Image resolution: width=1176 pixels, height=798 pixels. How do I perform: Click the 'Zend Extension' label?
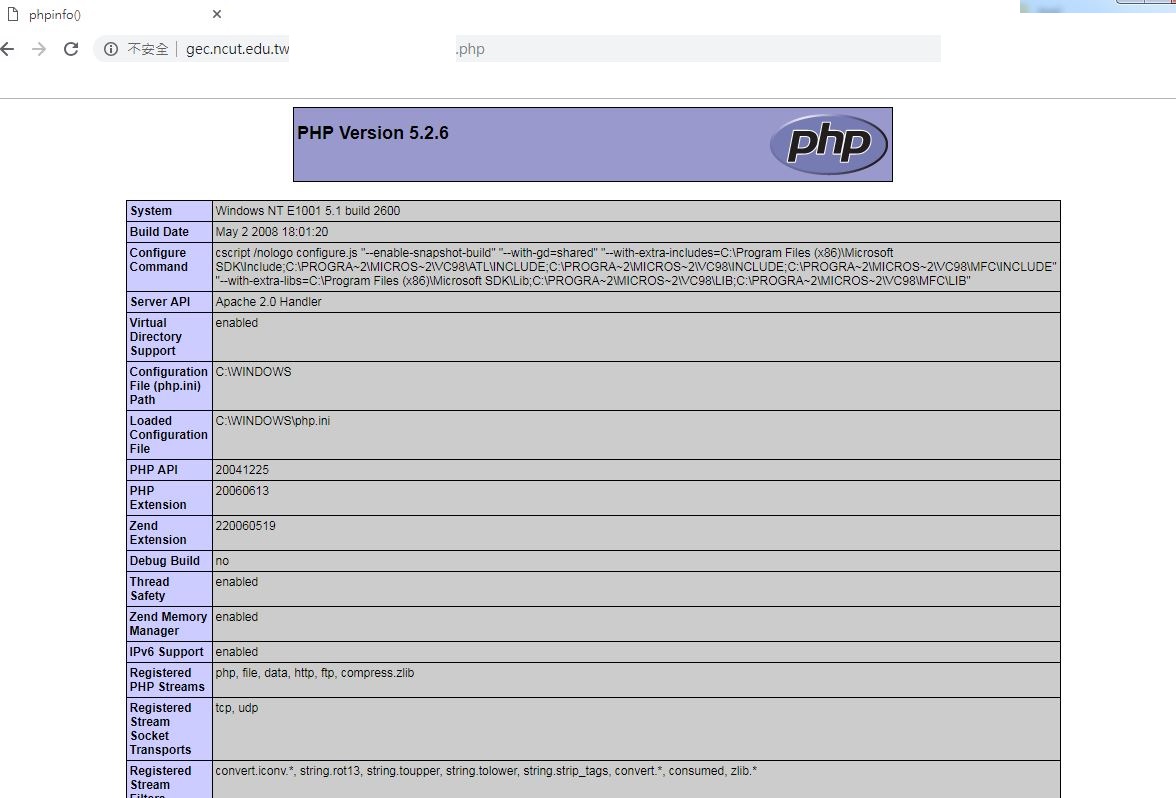(x=158, y=532)
